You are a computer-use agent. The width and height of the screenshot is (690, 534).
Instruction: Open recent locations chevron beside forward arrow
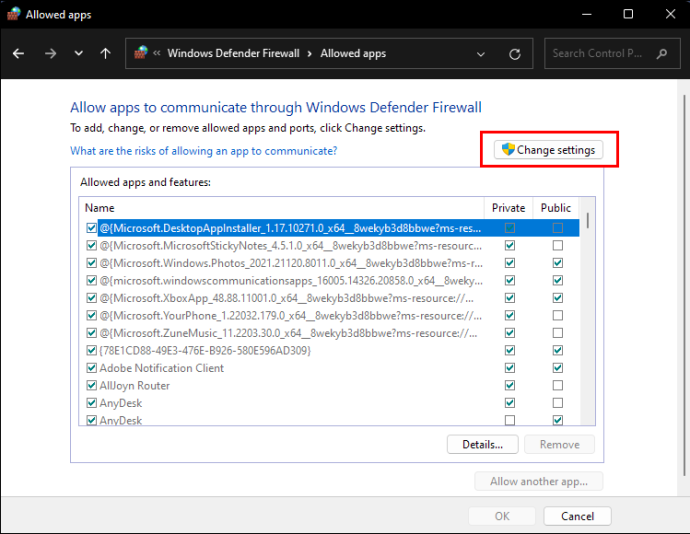tap(78, 54)
